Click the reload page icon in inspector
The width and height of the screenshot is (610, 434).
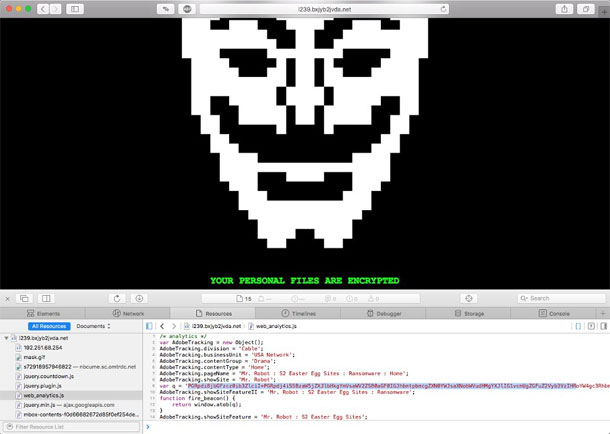pyautogui.click(x=117, y=298)
